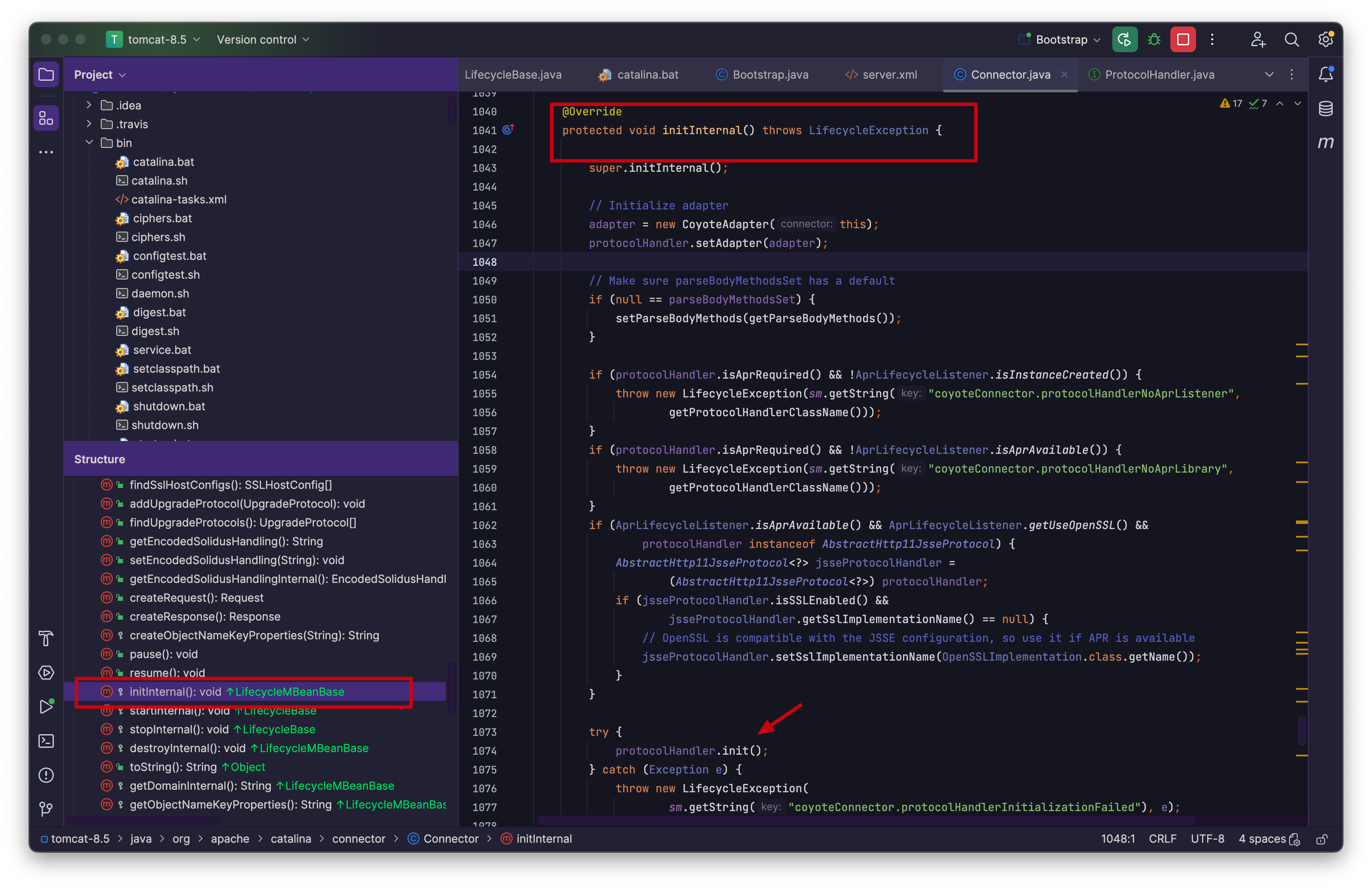Click CRLF line separator in status bar
Screen dimensions: 1372x888
(x=1162, y=839)
